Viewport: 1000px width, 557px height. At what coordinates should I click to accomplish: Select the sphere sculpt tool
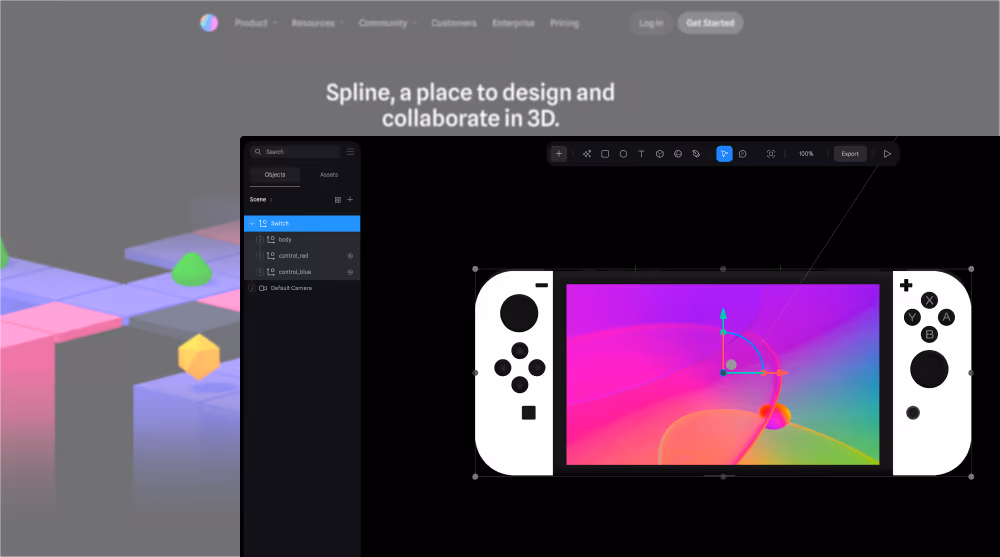[x=678, y=154]
